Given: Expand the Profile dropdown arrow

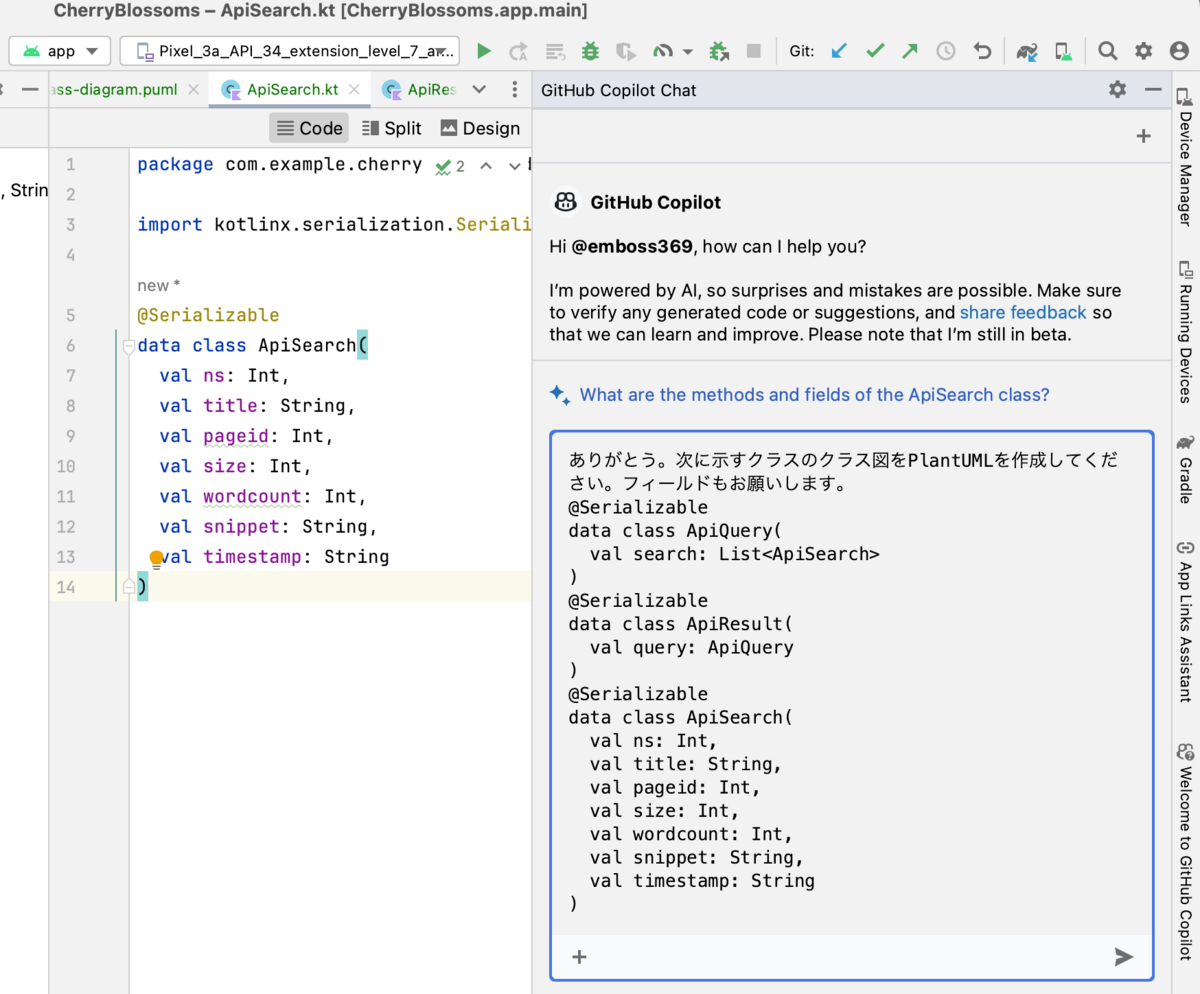Looking at the screenshot, I should click(687, 51).
